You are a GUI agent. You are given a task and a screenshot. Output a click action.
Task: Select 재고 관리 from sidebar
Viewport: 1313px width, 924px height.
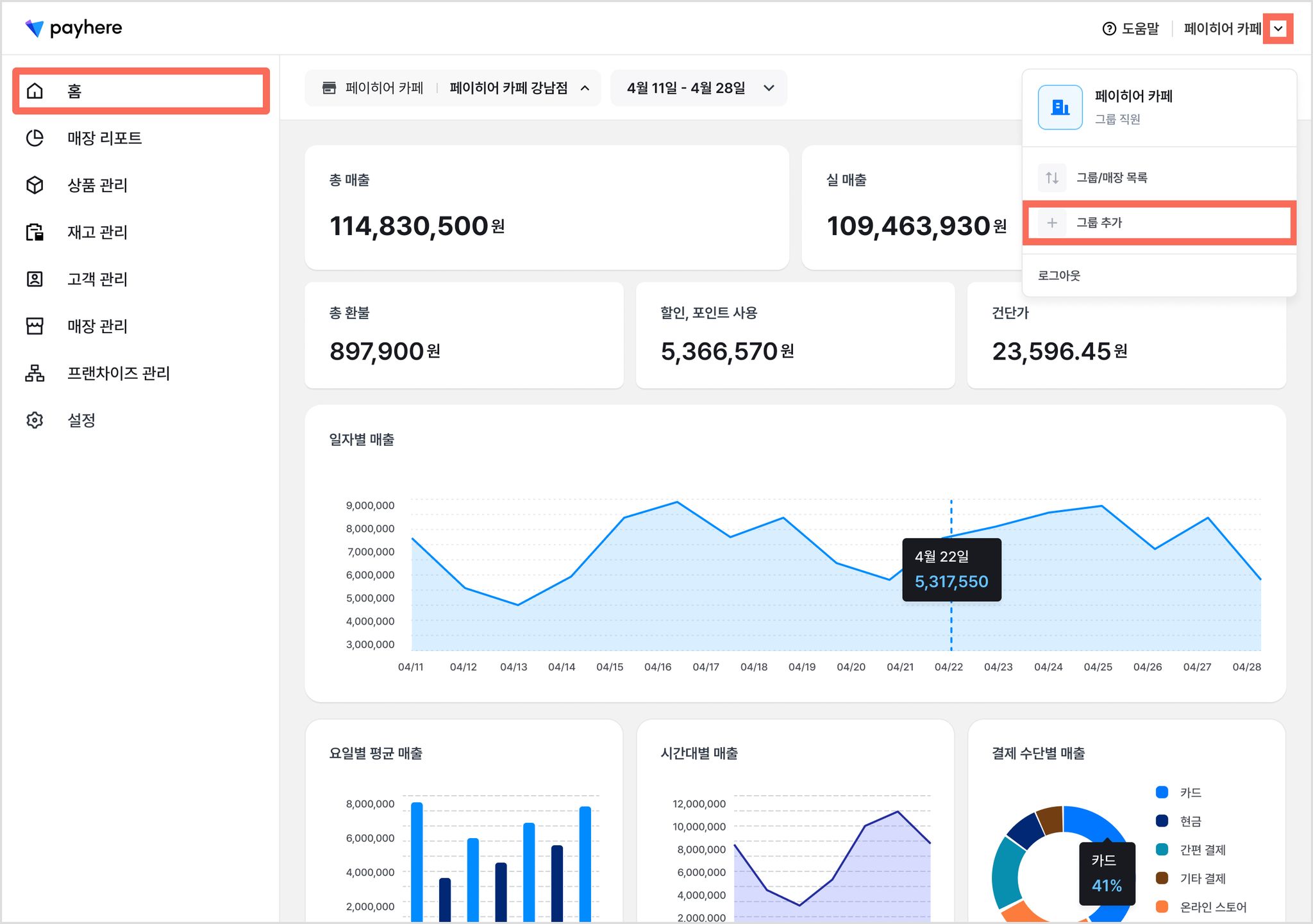coord(141,232)
